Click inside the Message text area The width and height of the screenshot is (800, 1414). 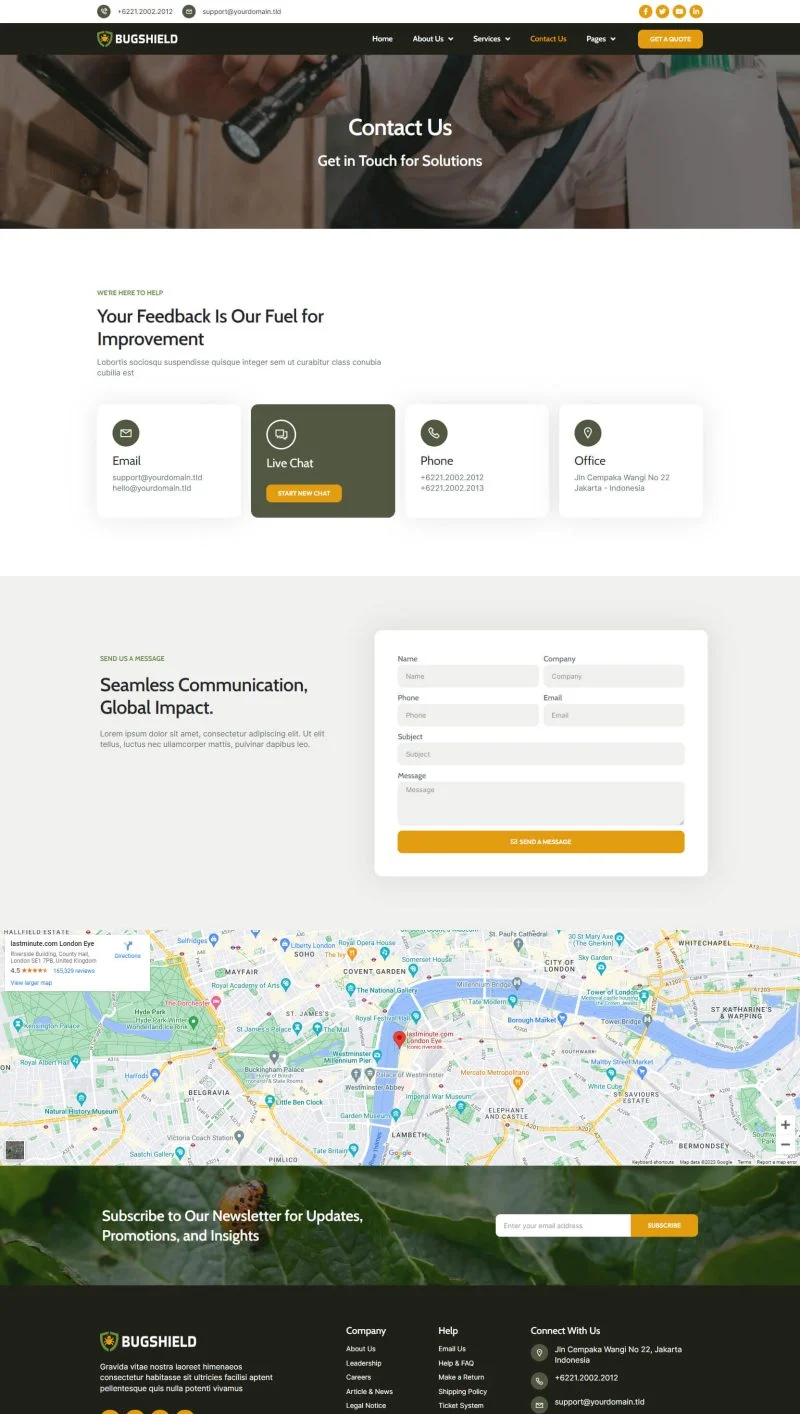point(541,803)
